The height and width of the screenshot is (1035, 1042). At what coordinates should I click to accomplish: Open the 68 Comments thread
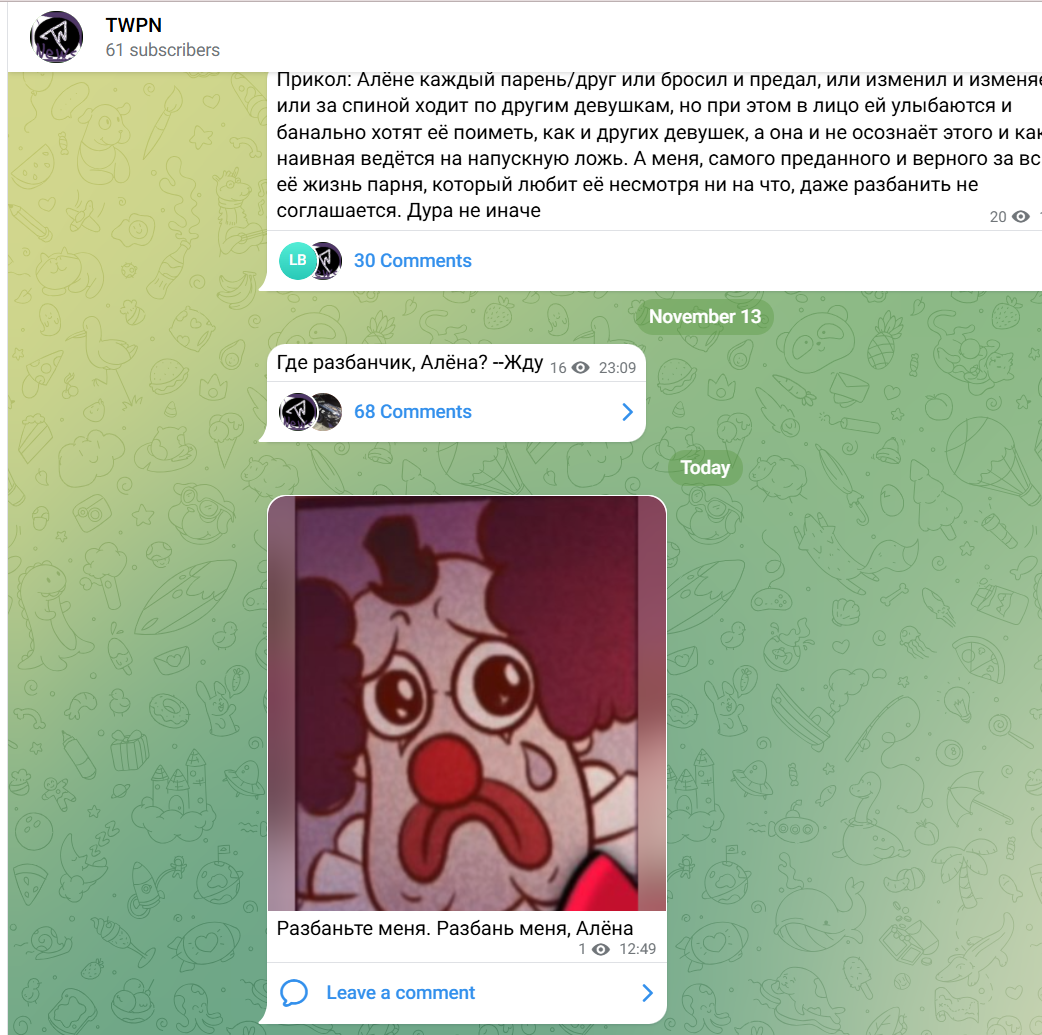412,411
